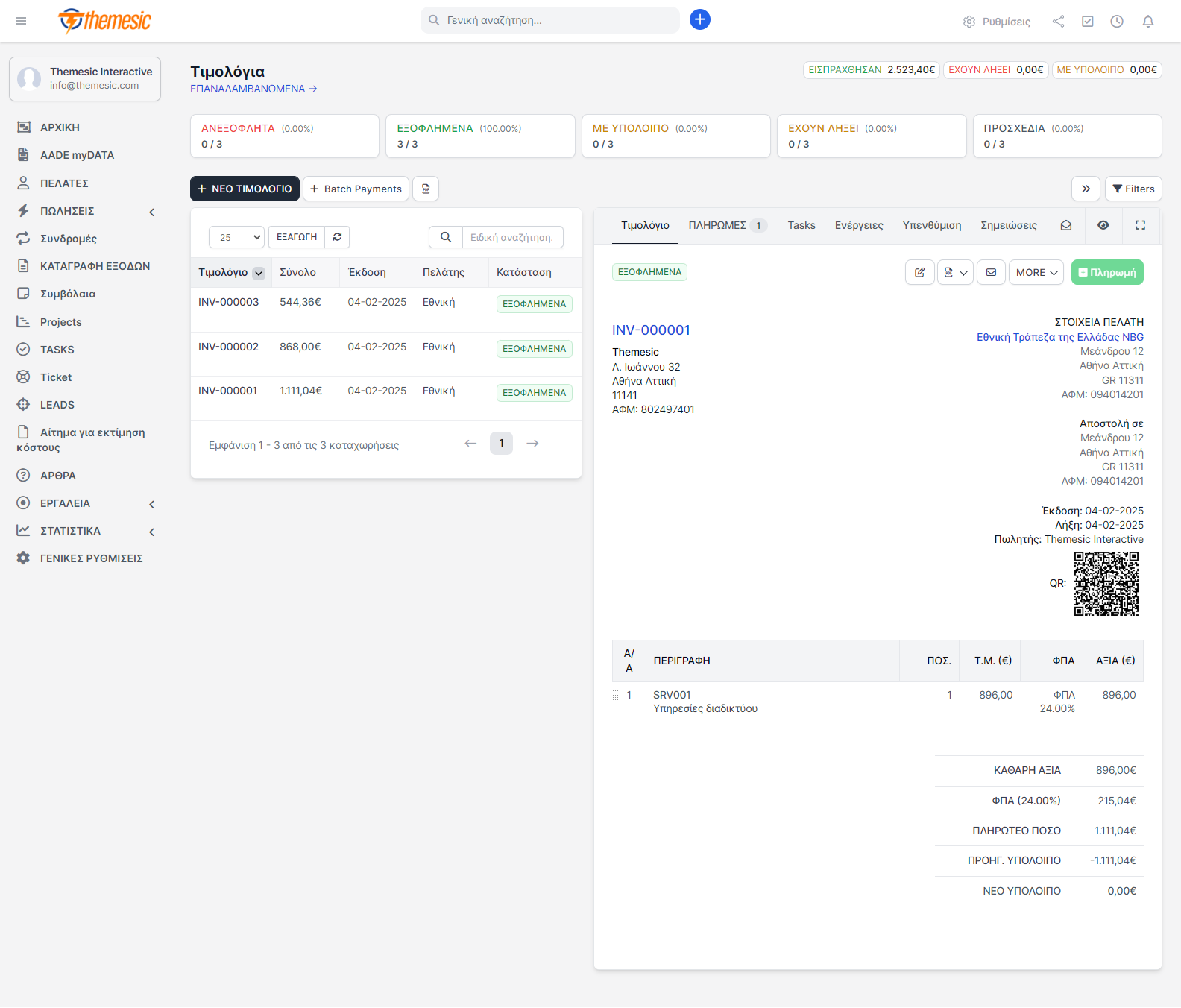Image resolution: width=1181 pixels, height=1008 pixels.
Task: Go to next page arrow
Action: pos(532,443)
